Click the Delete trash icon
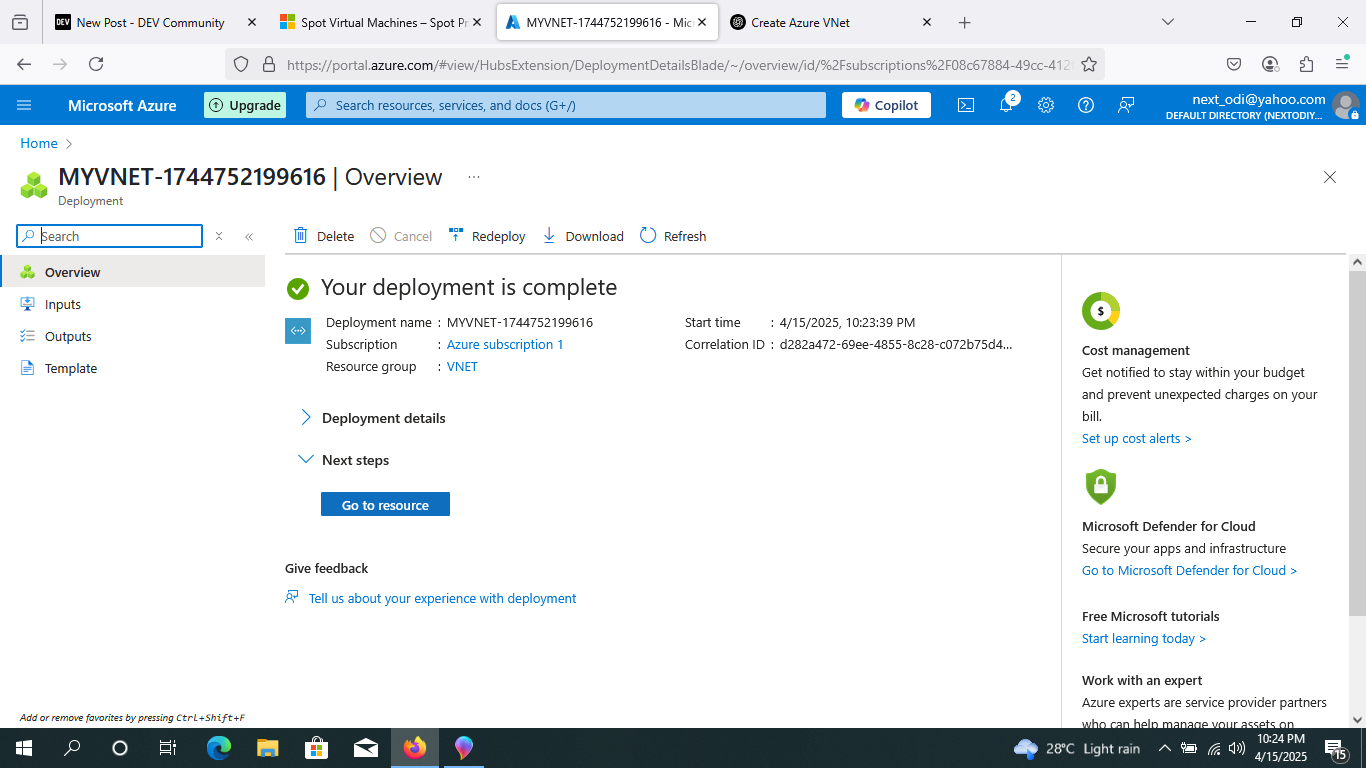 300,235
